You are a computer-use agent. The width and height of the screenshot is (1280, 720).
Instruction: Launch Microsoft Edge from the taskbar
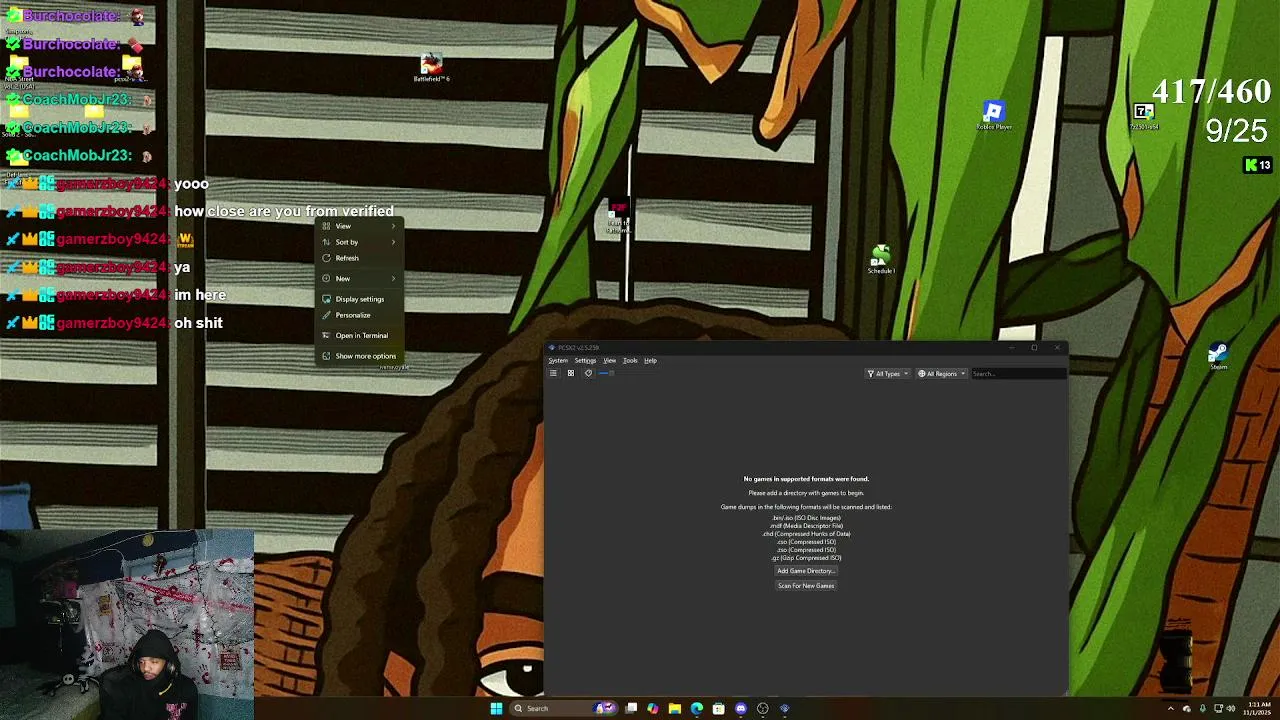point(697,708)
